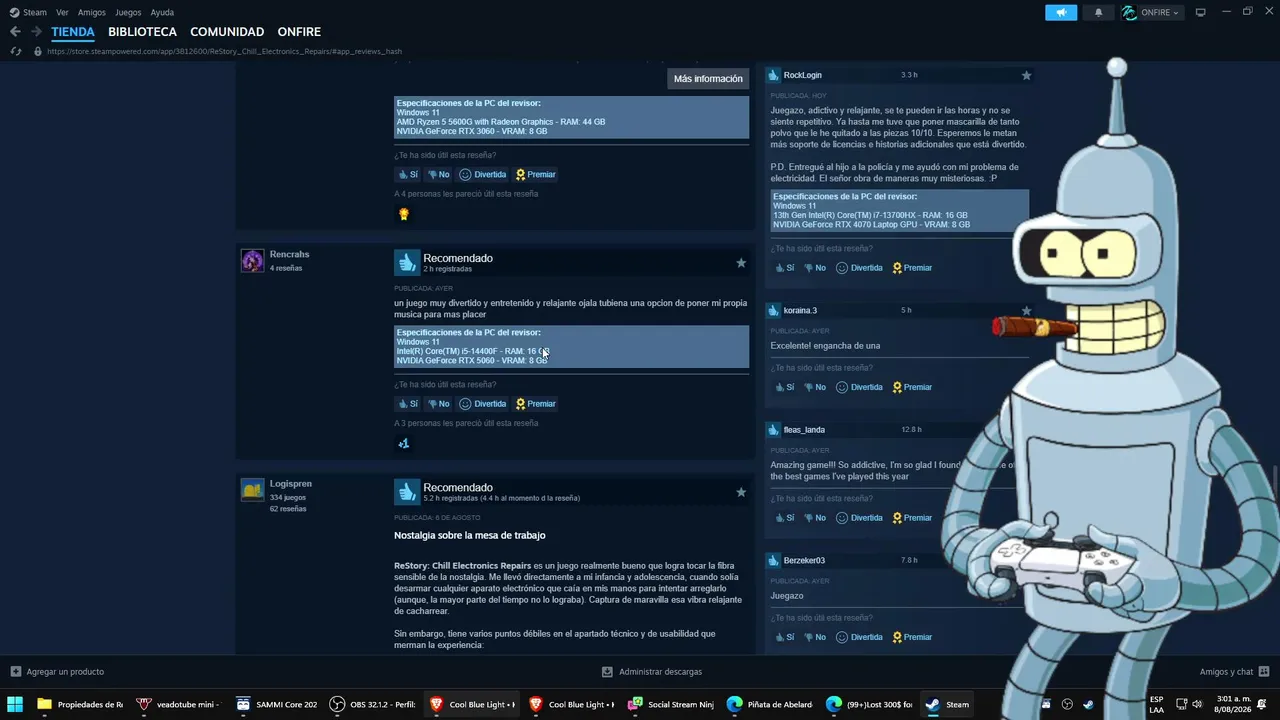Click the Steam icon in the taskbar
This screenshot has height=720, width=1280.
[x=946, y=704]
